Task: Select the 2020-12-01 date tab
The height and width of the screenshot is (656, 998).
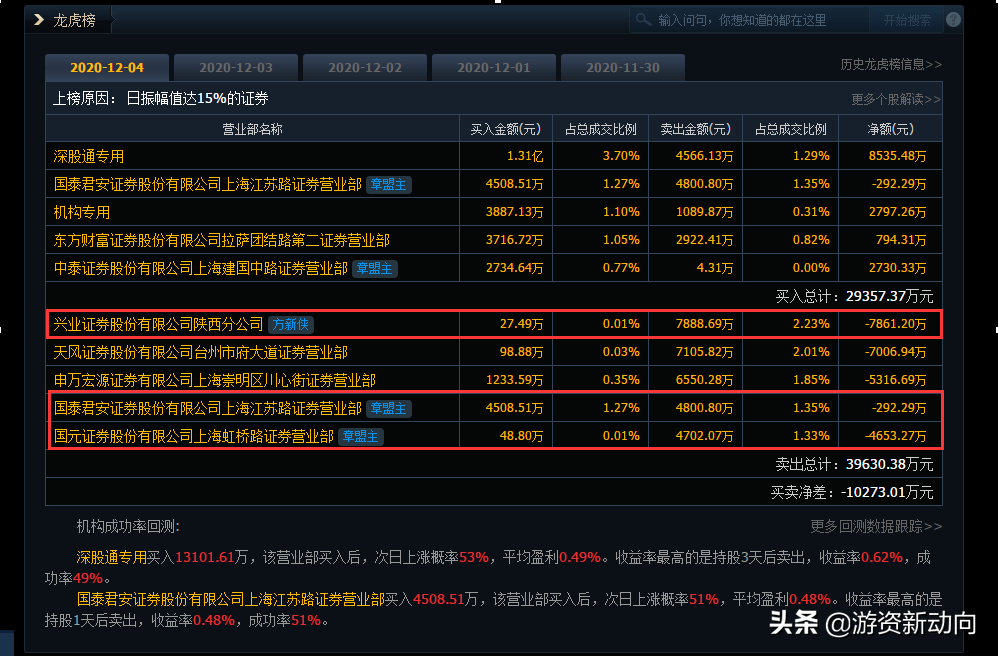Action: (493, 67)
